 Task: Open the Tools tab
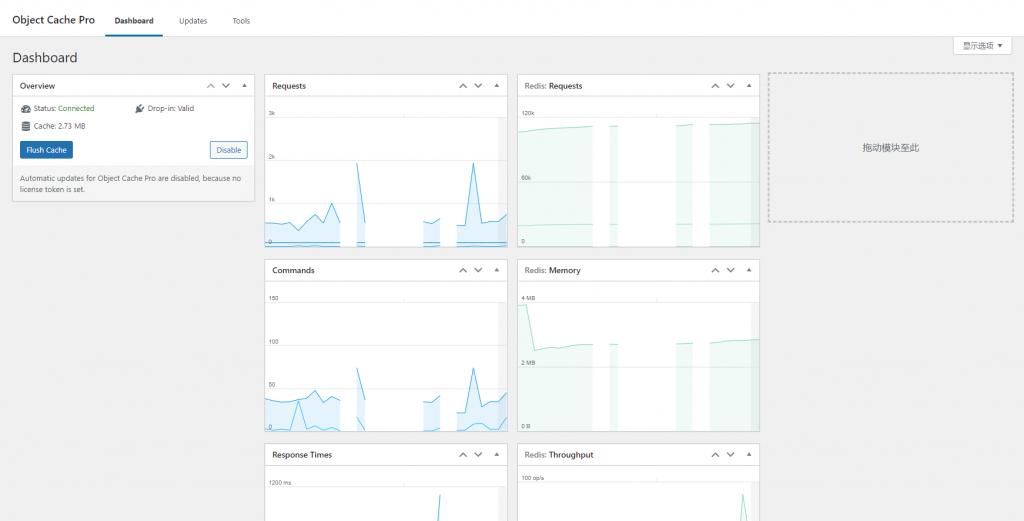coord(241,21)
